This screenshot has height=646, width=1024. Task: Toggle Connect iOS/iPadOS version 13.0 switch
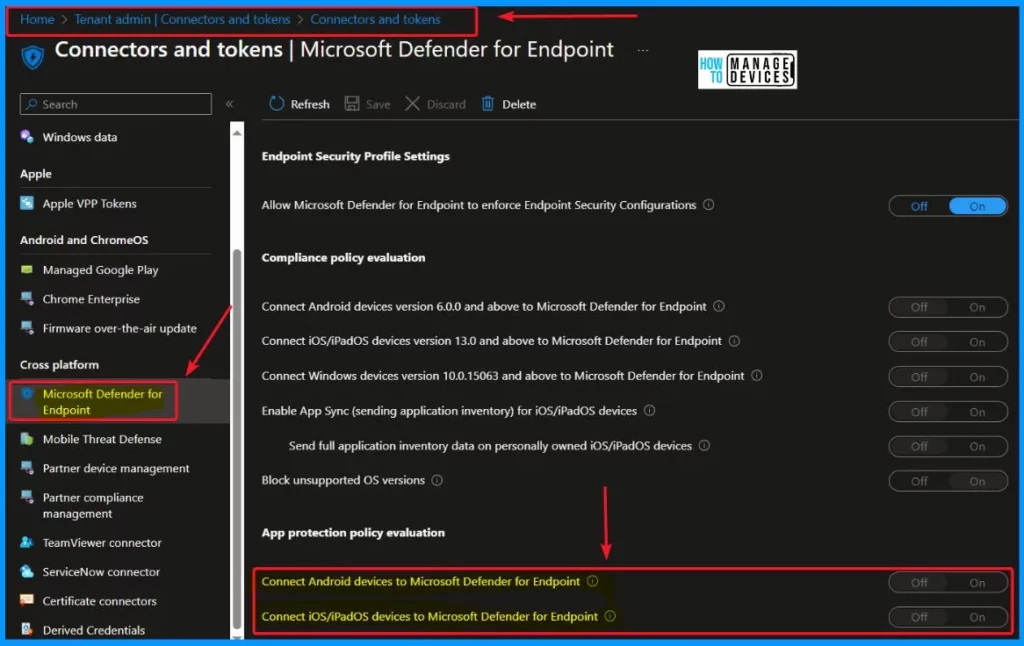[948, 342]
